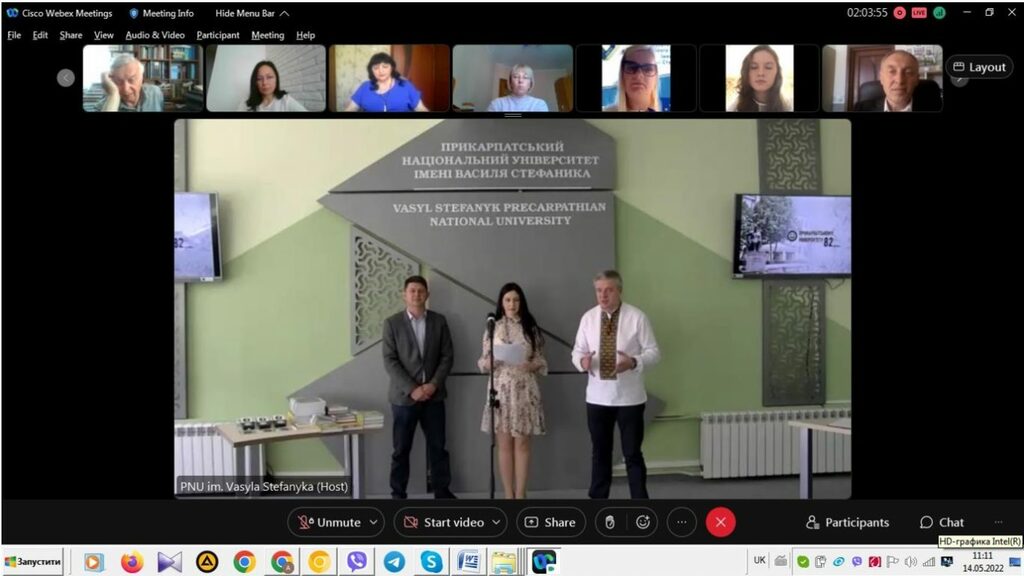Click the gesture recognition hand icon

(x=610, y=522)
